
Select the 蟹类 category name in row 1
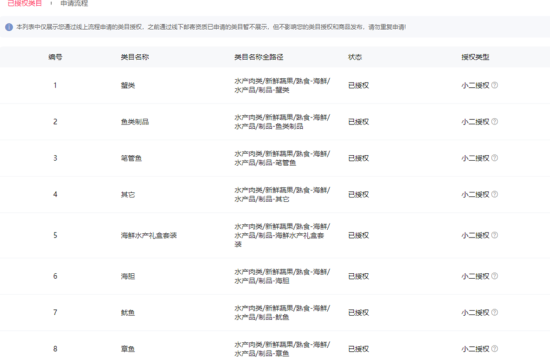click(x=128, y=85)
